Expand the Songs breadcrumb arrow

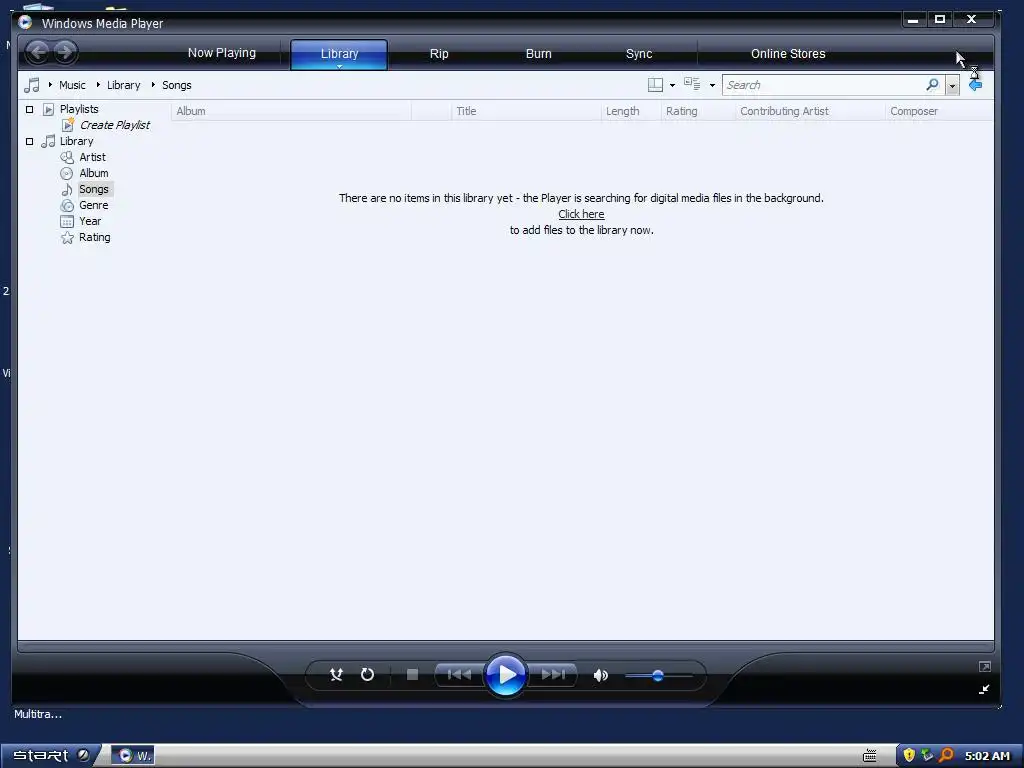pyautogui.click(x=153, y=85)
